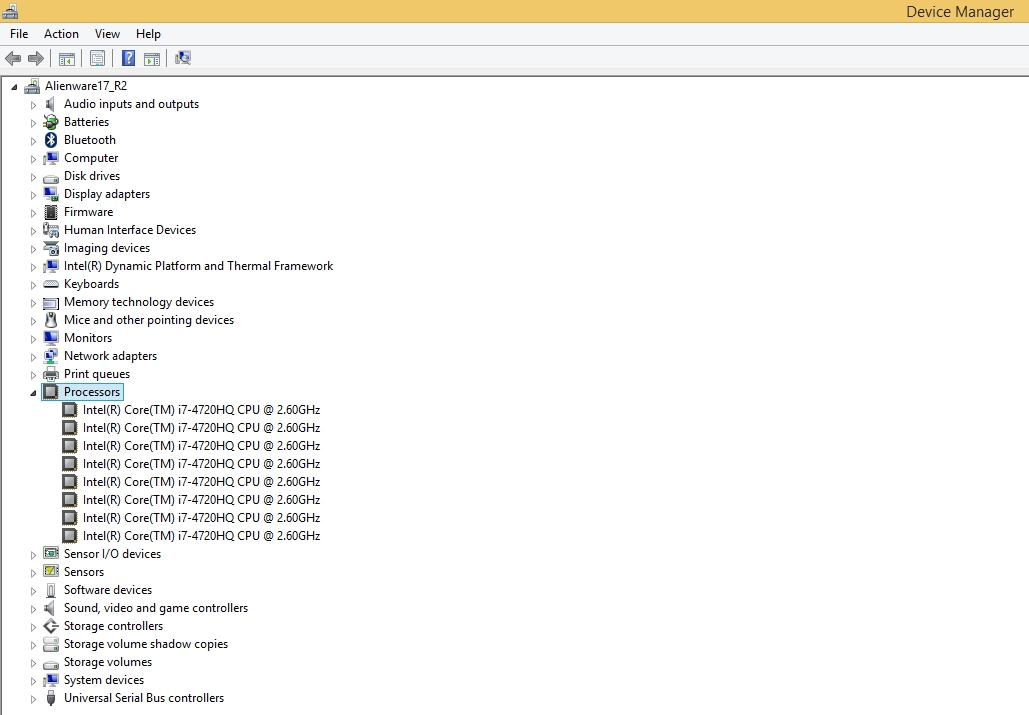Click the Monitors icon
The width and height of the screenshot is (1029, 715).
click(x=51, y=338)
